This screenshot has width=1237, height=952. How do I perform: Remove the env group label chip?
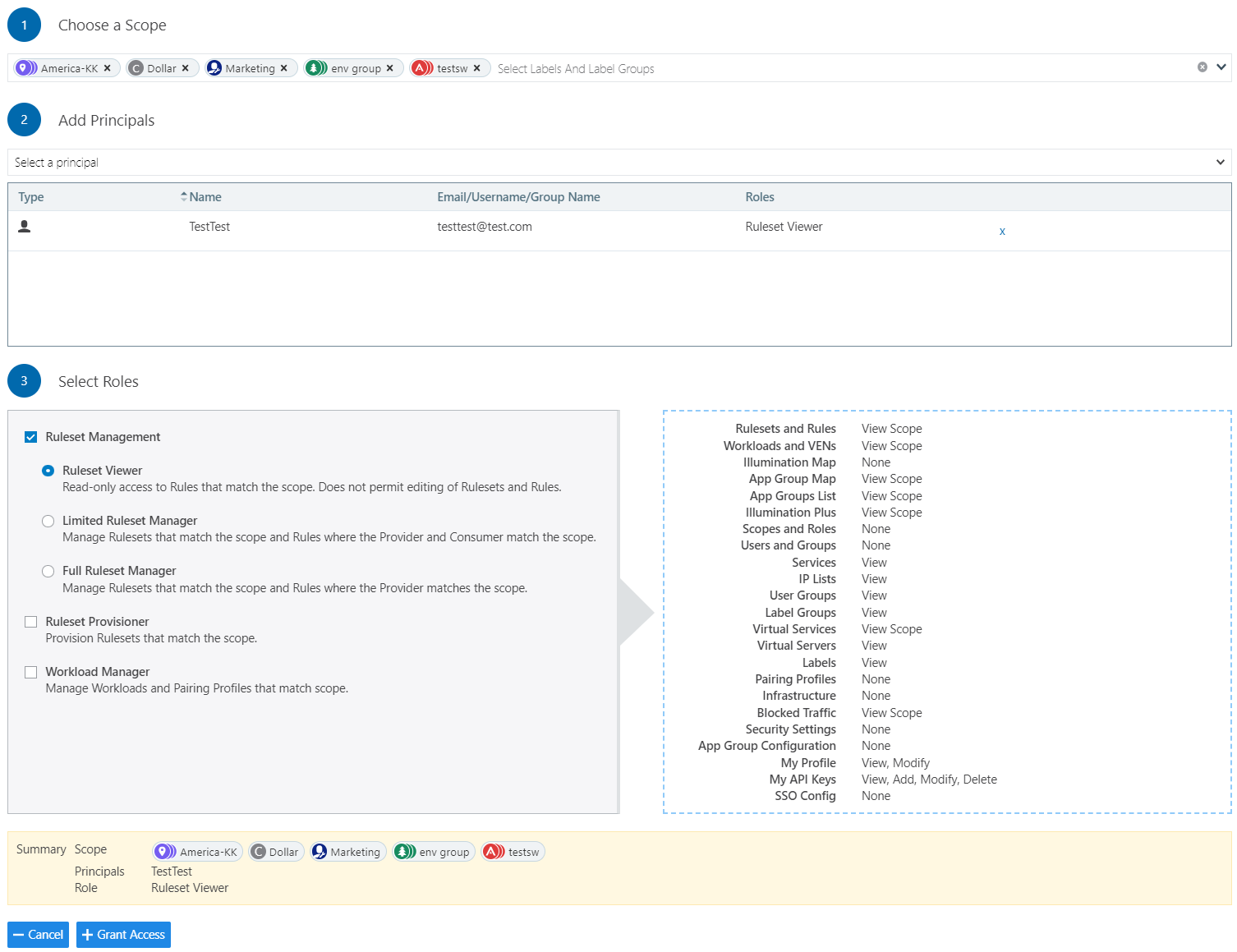(390, 68)
